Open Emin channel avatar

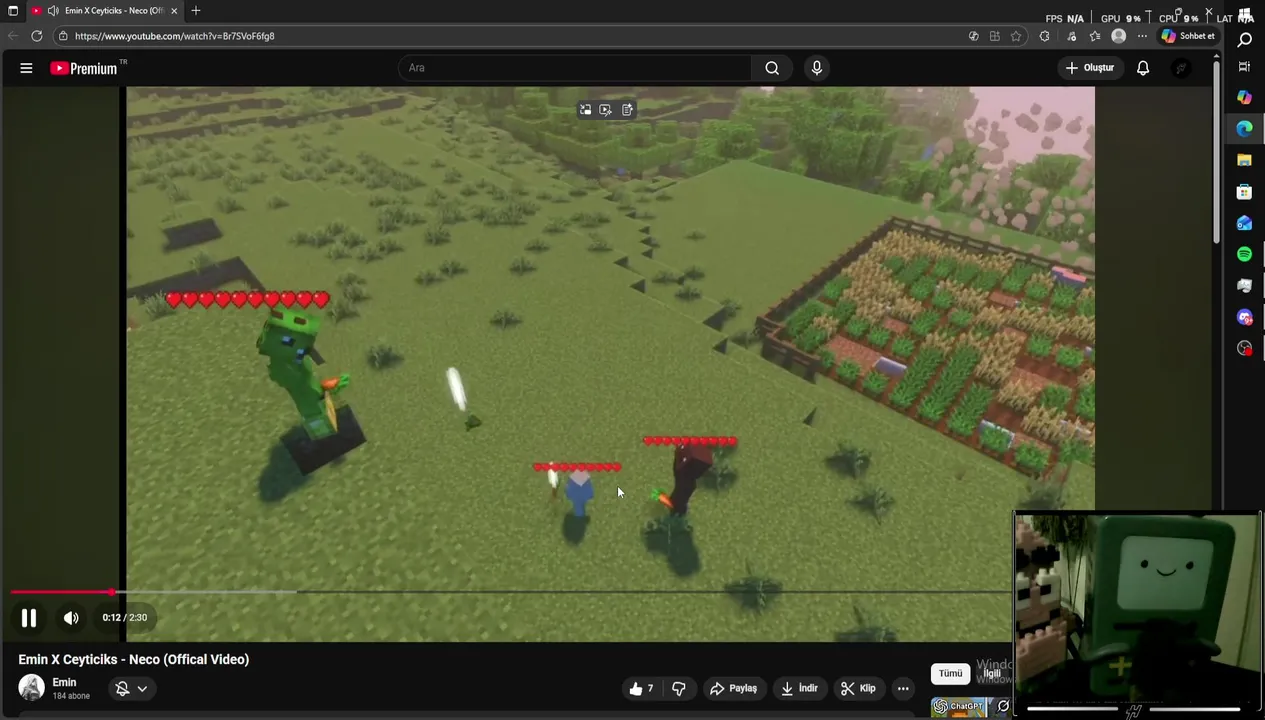coord(31,688)
